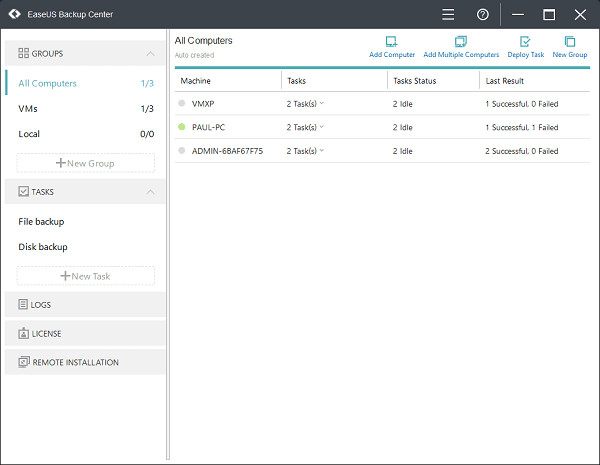
Task: Click the sidebar +New Group button
Action: 85,163
